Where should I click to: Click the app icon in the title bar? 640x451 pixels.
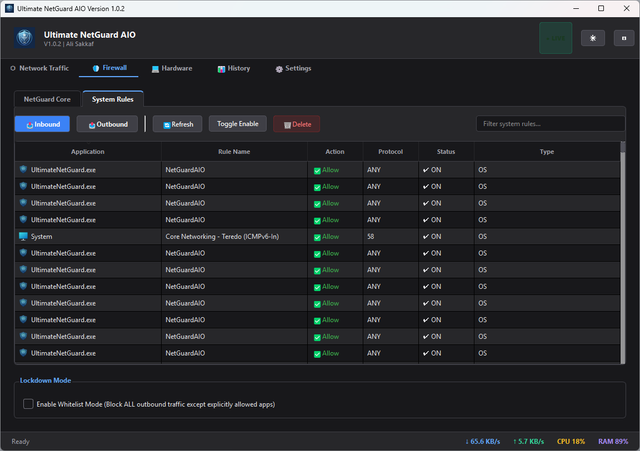[9, 8]
